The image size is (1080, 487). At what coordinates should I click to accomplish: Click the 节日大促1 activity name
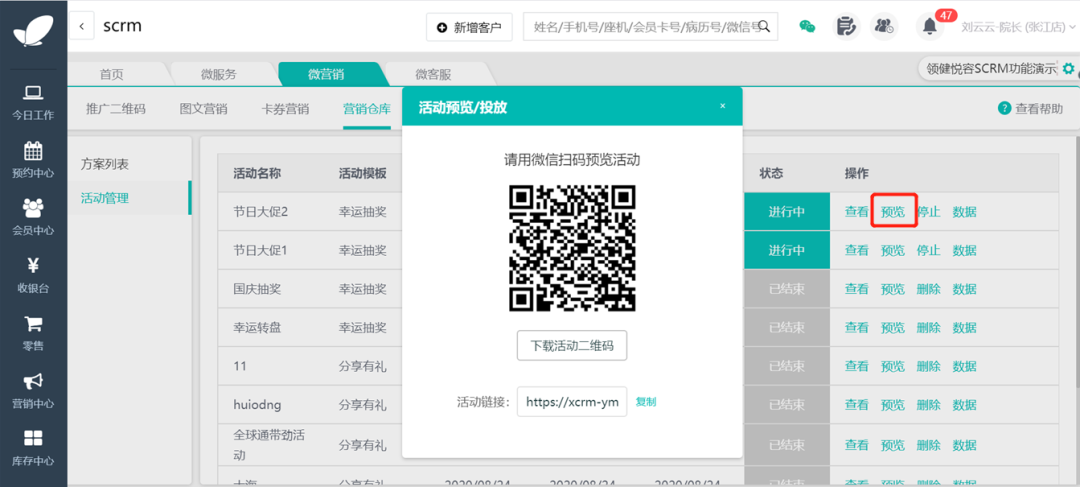pyautogui.click(x=260, y=250)
